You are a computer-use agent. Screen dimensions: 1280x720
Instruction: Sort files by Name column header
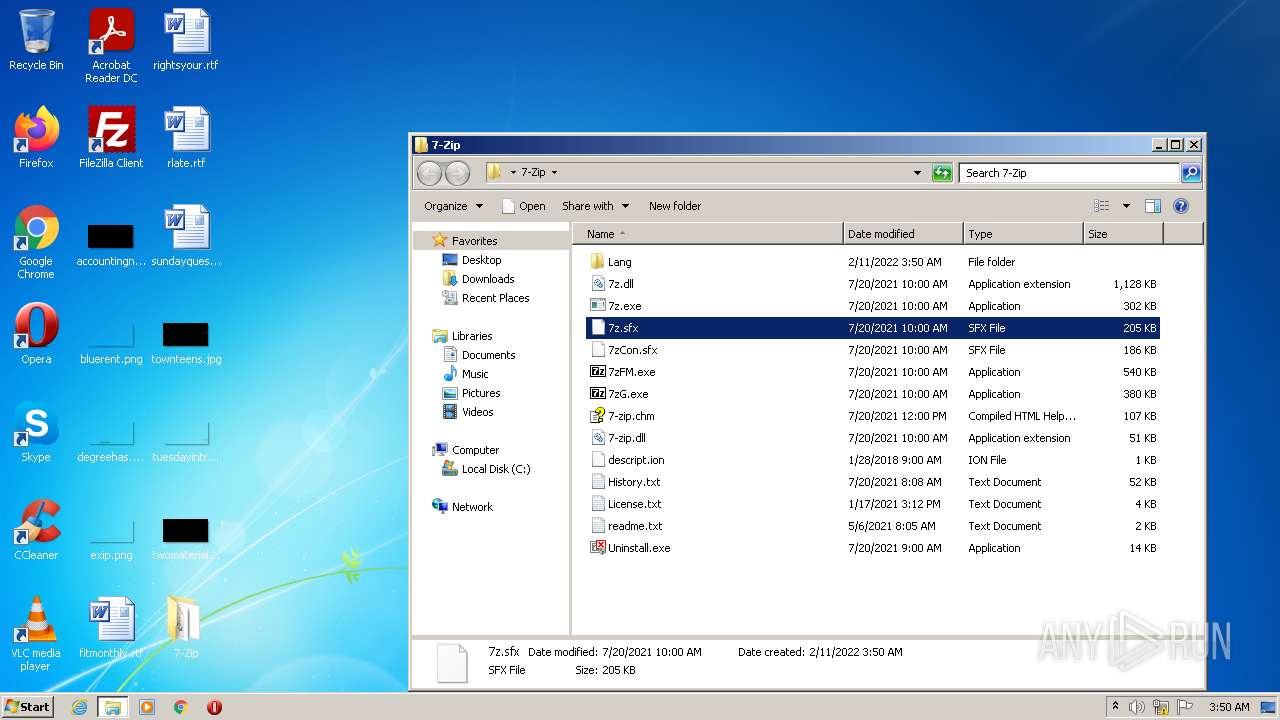(x=708, y=234)
